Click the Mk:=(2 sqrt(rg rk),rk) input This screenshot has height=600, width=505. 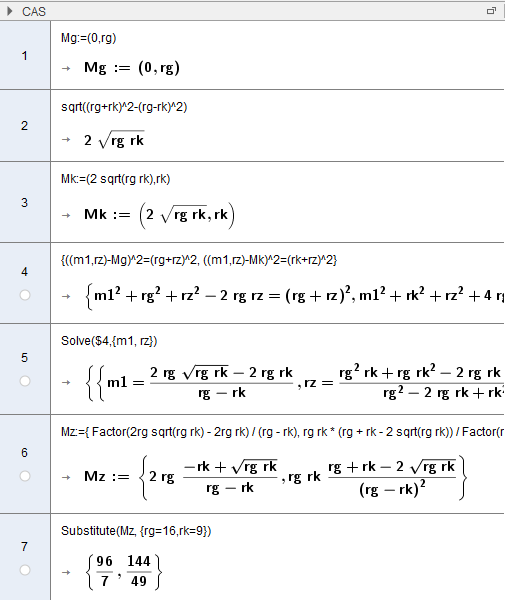(x=116, y=179)
